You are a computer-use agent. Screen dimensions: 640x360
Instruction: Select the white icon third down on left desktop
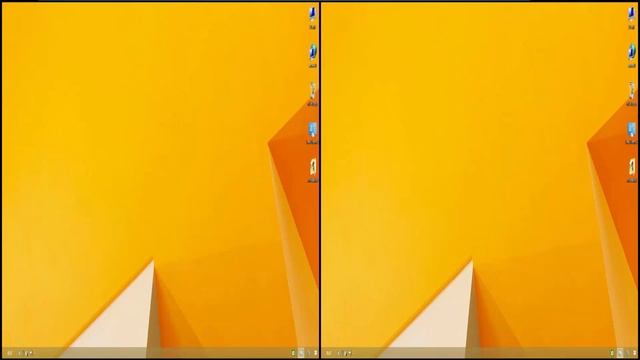point(313,90)
